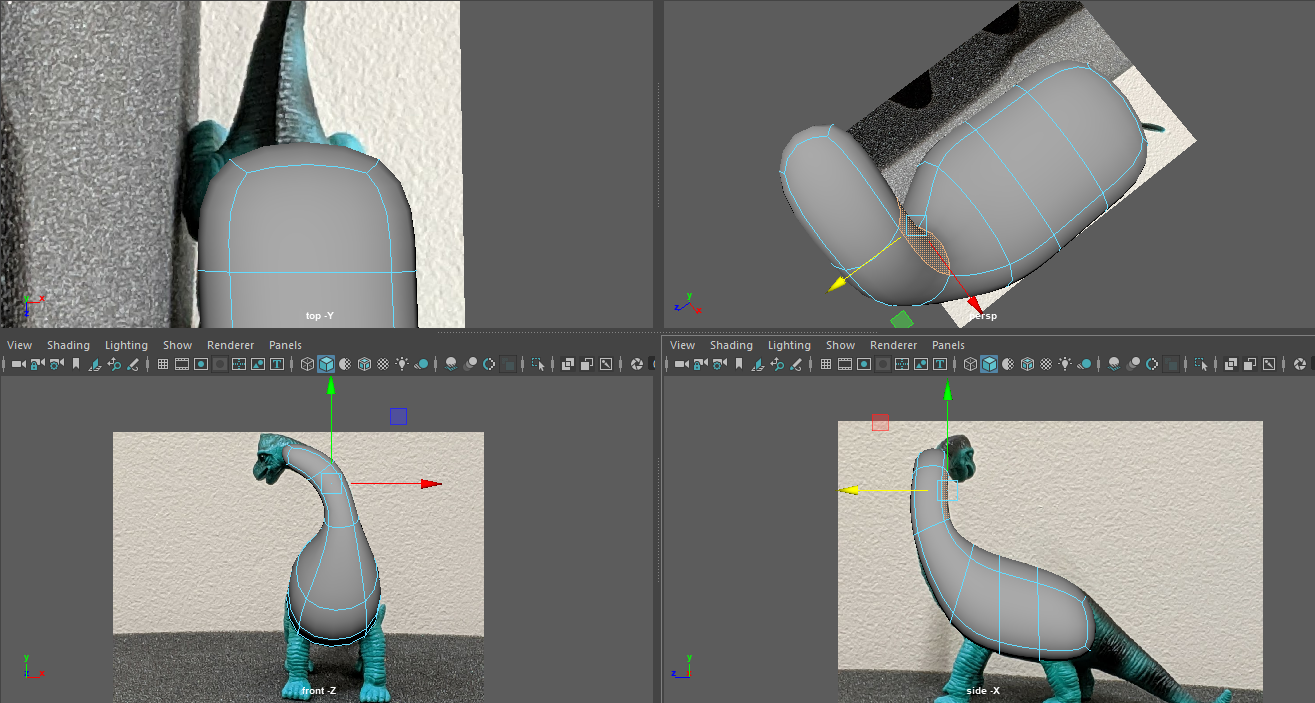Open Shading menu in front view panel

[x=68, y=345]
